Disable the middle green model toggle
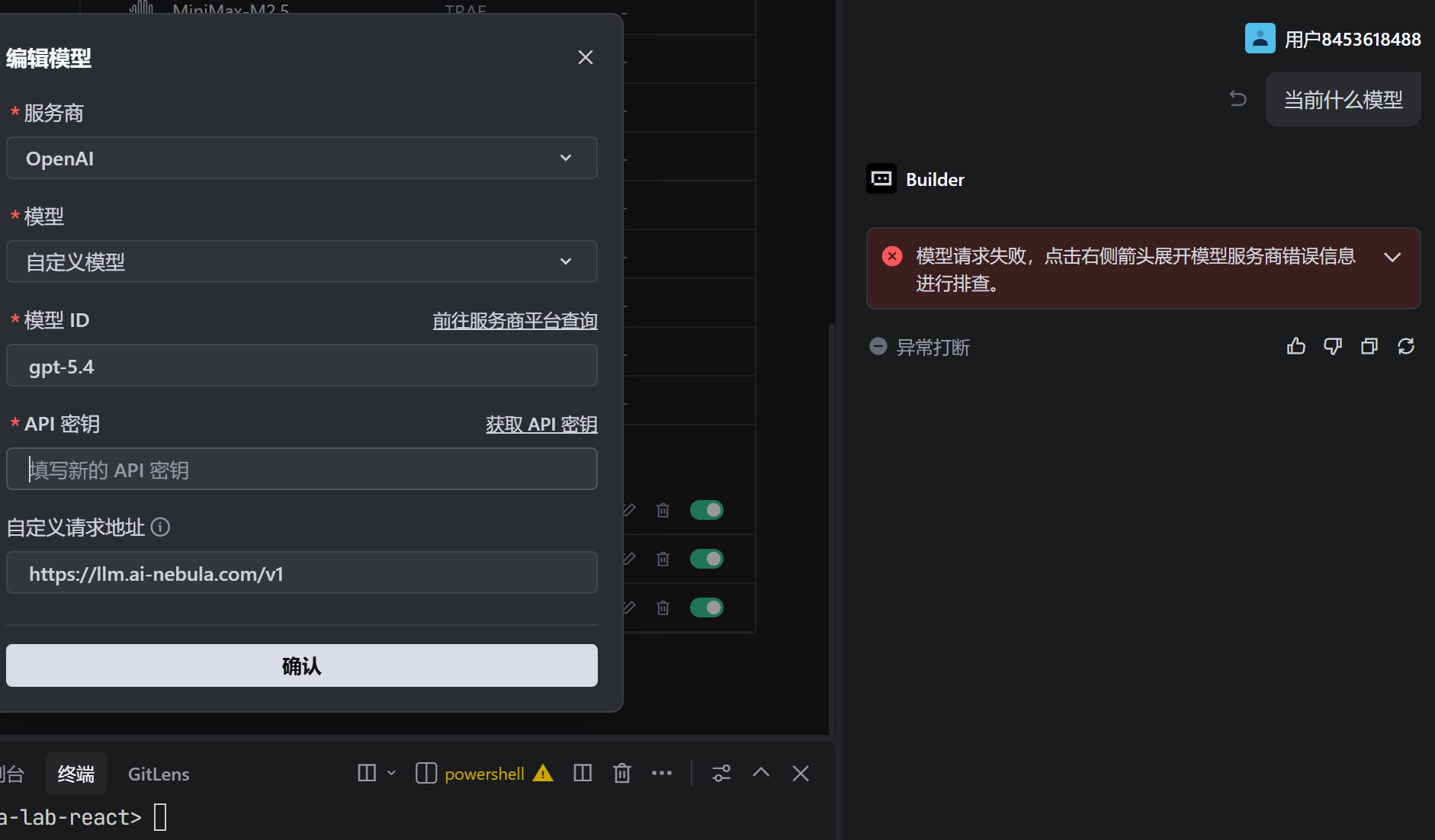The image size is (1435, 840). point(707,559)
